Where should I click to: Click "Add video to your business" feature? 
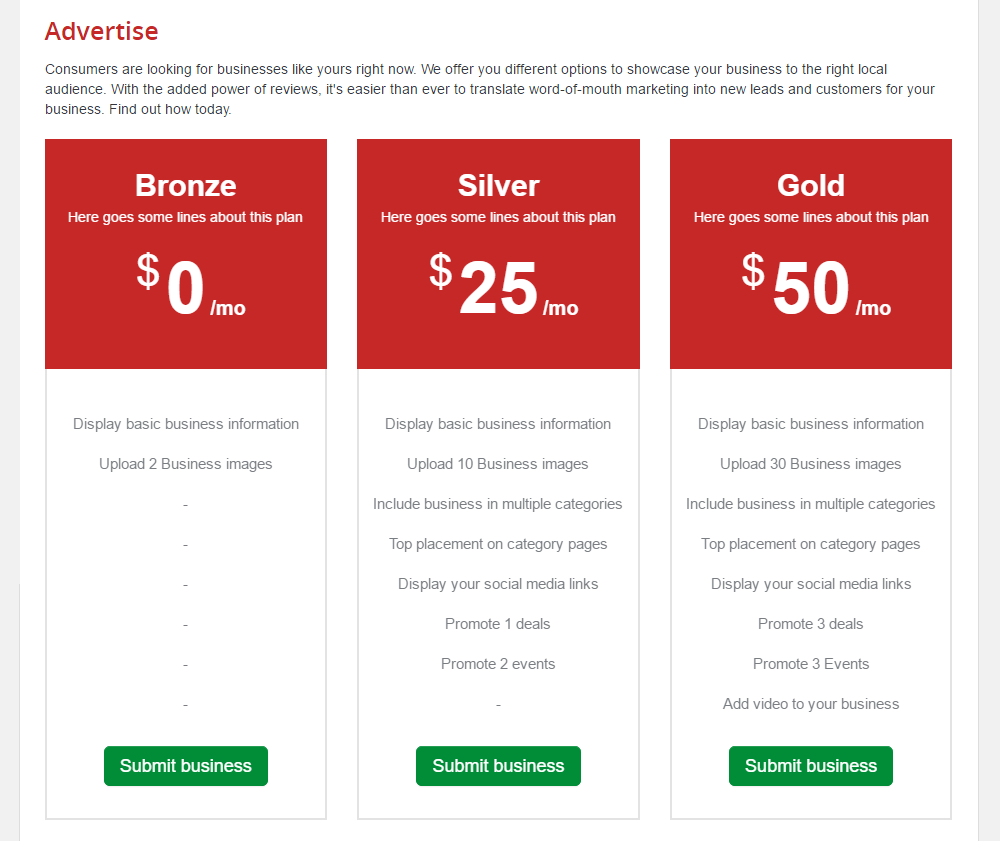coord(811,704)
